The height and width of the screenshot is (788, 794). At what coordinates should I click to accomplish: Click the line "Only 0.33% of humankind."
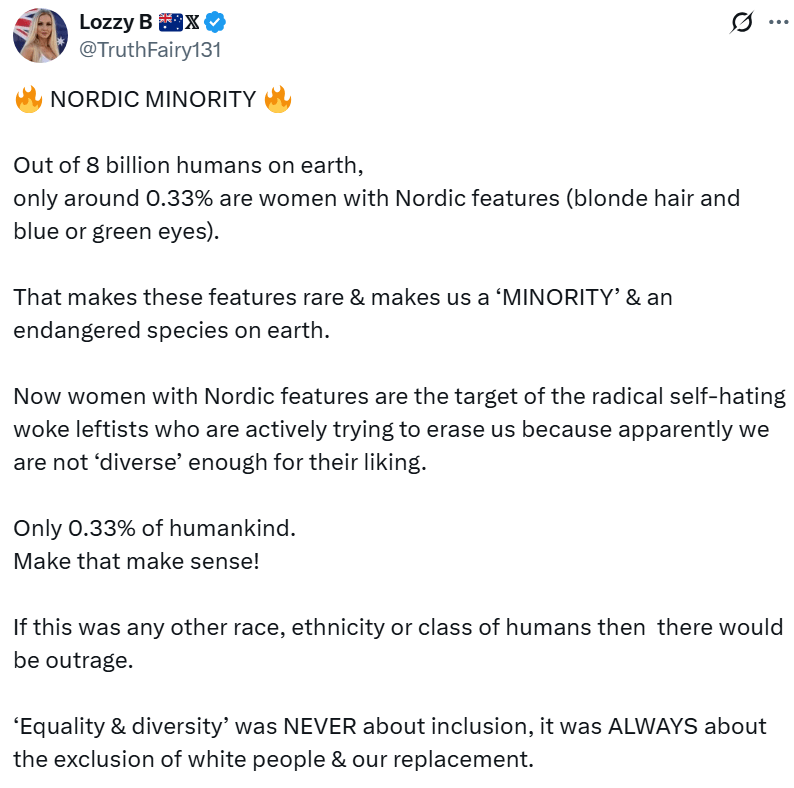[154, 527]
